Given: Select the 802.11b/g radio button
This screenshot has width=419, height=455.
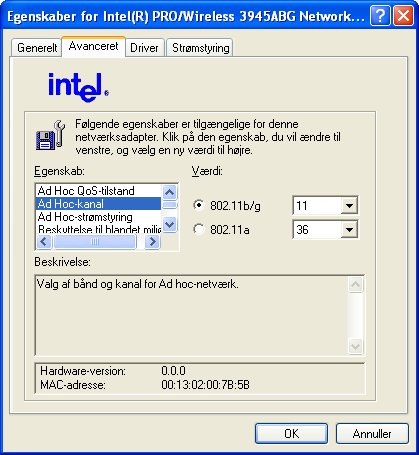Looking at the screenshot, I should (198, 205).
